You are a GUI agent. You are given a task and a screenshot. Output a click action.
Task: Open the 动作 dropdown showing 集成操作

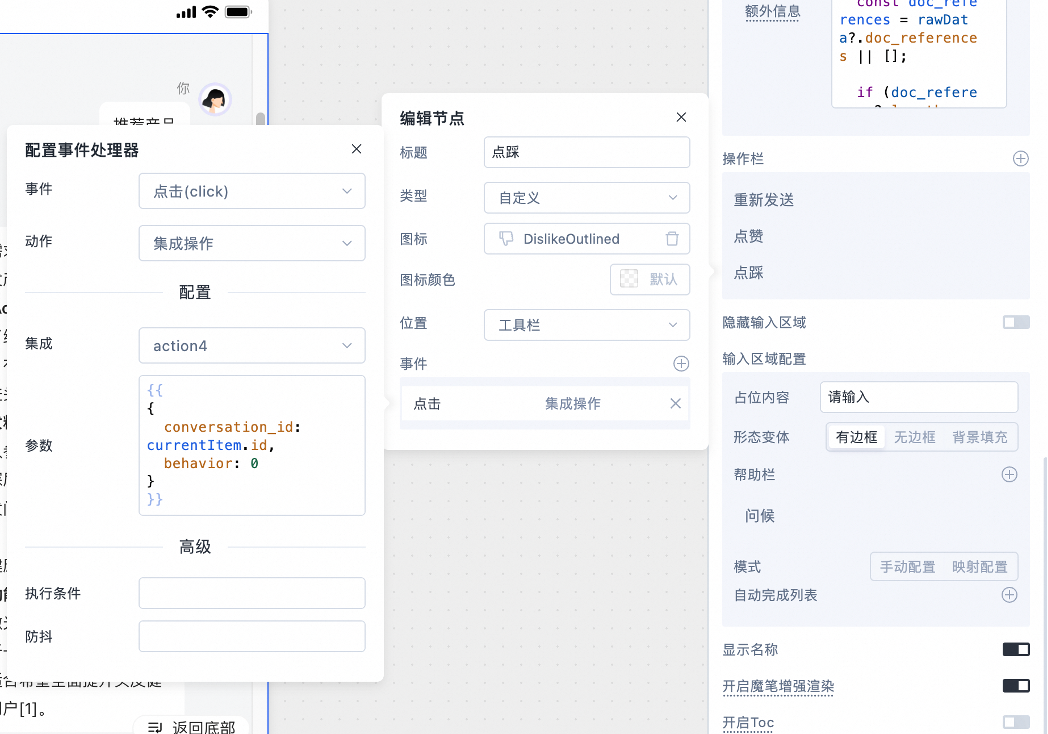(x=252, y=243)
